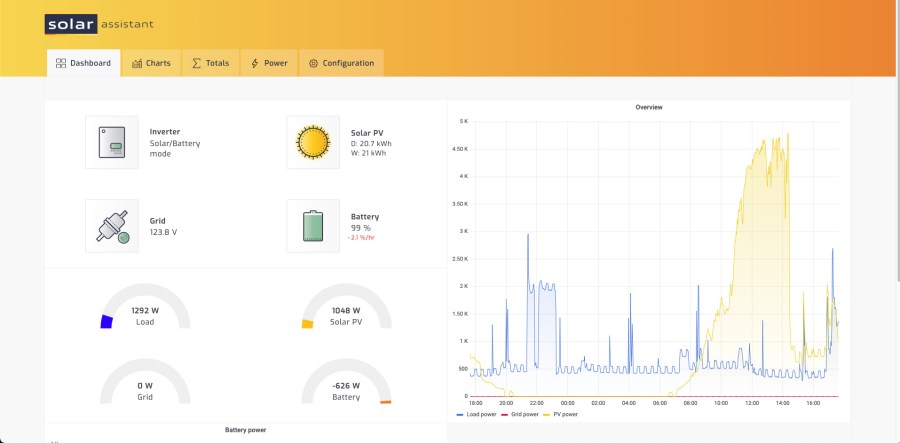Image resolution: width=900 pixels, height=443 pixels.
Task: Click the Solar Assistant logo
Action: coord(99,24)
